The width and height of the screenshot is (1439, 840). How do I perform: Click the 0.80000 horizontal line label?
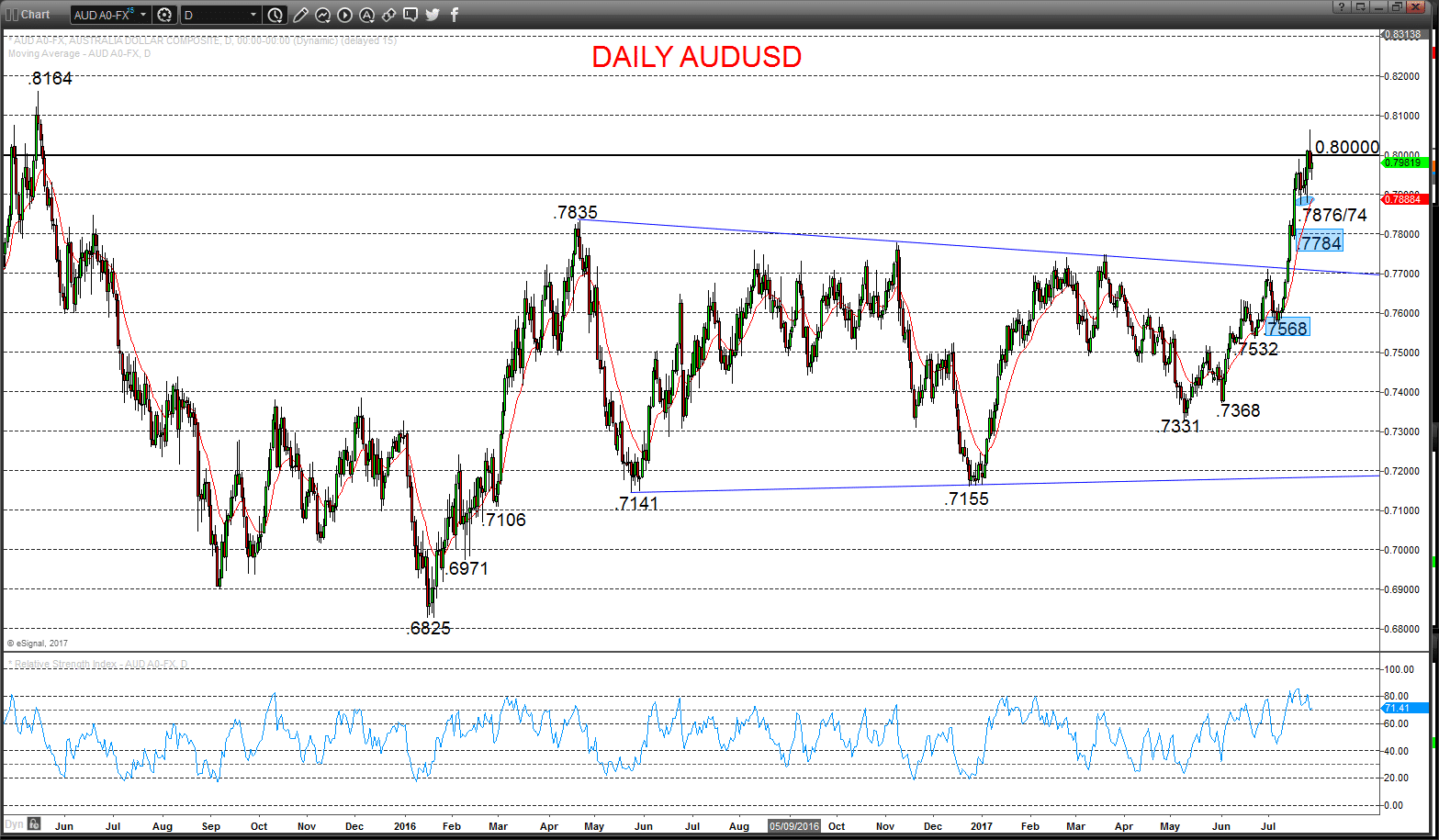click(x=1347, y=147)
